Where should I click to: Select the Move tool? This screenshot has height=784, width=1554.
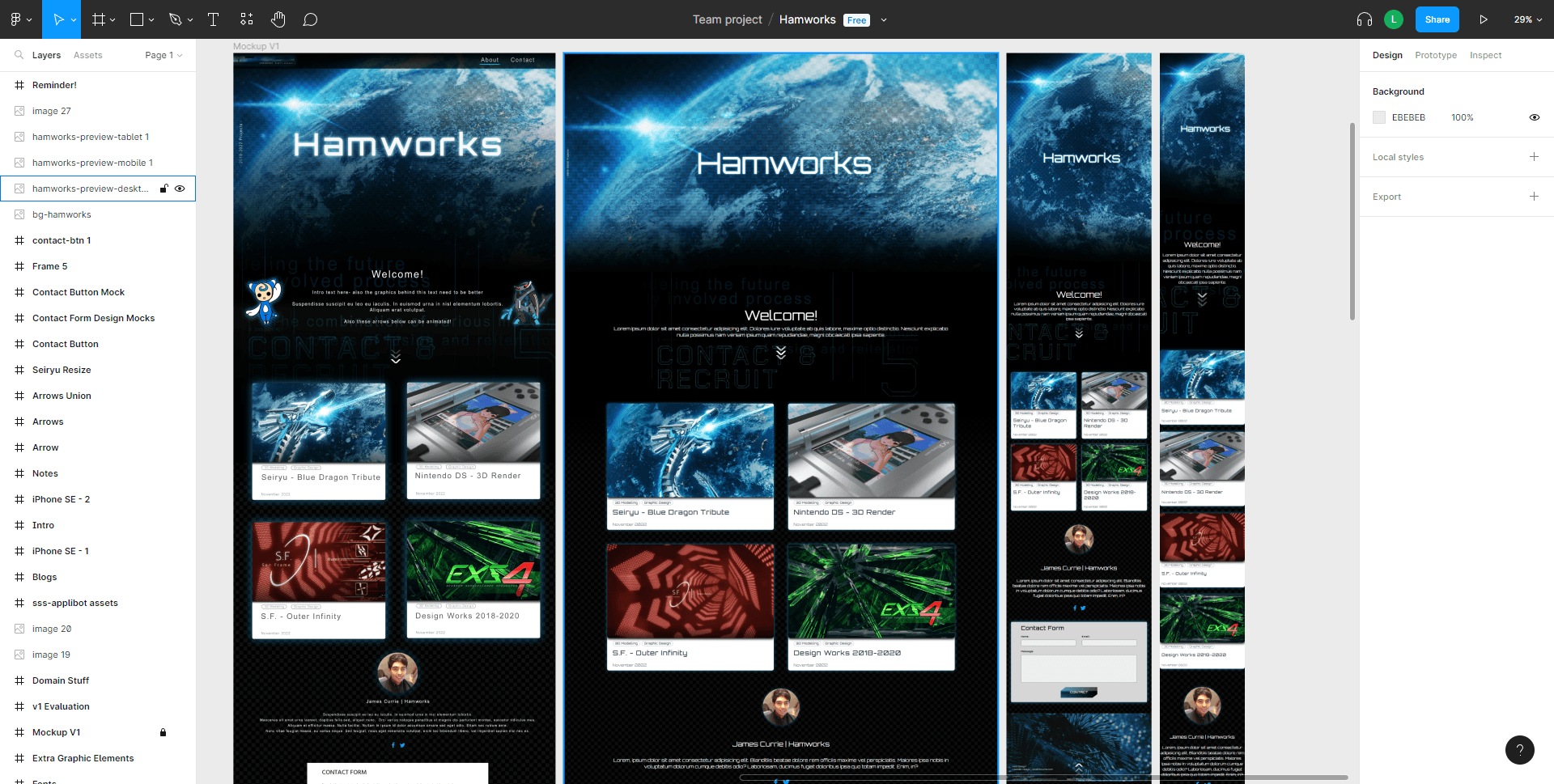(x=58, y=19)
